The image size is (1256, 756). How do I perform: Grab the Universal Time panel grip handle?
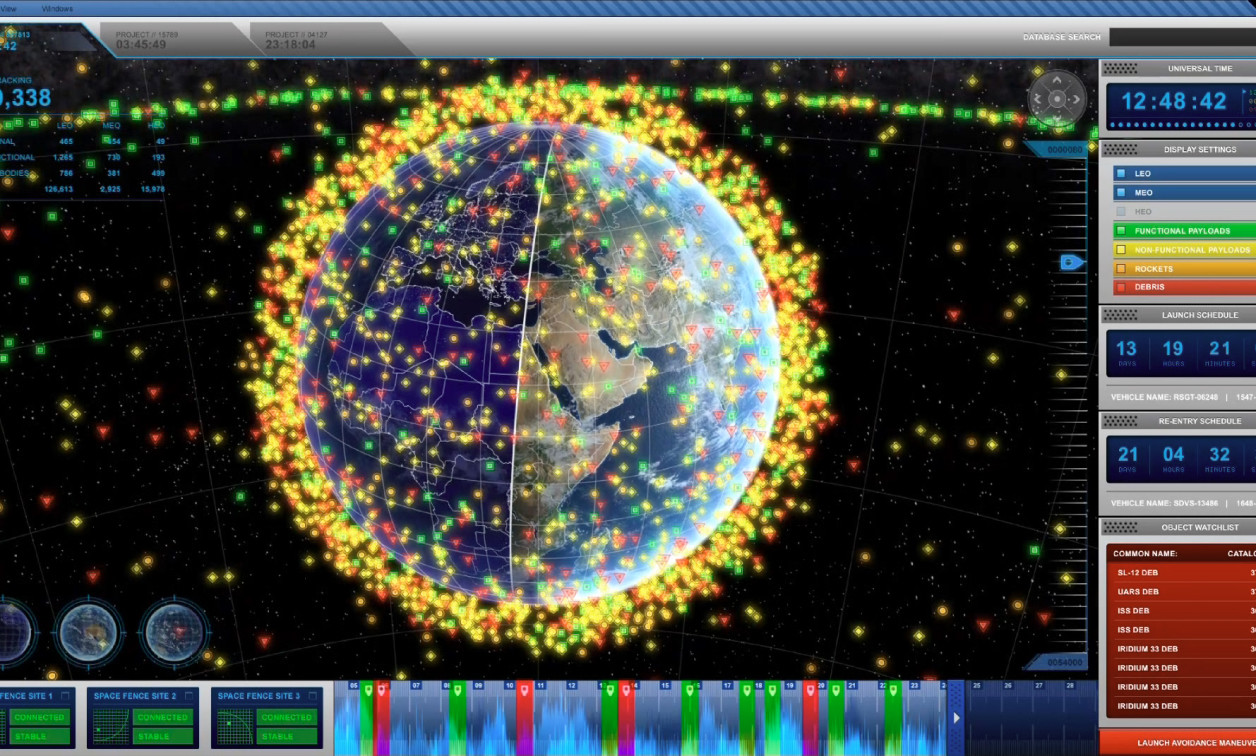[x=1121, y=68]
